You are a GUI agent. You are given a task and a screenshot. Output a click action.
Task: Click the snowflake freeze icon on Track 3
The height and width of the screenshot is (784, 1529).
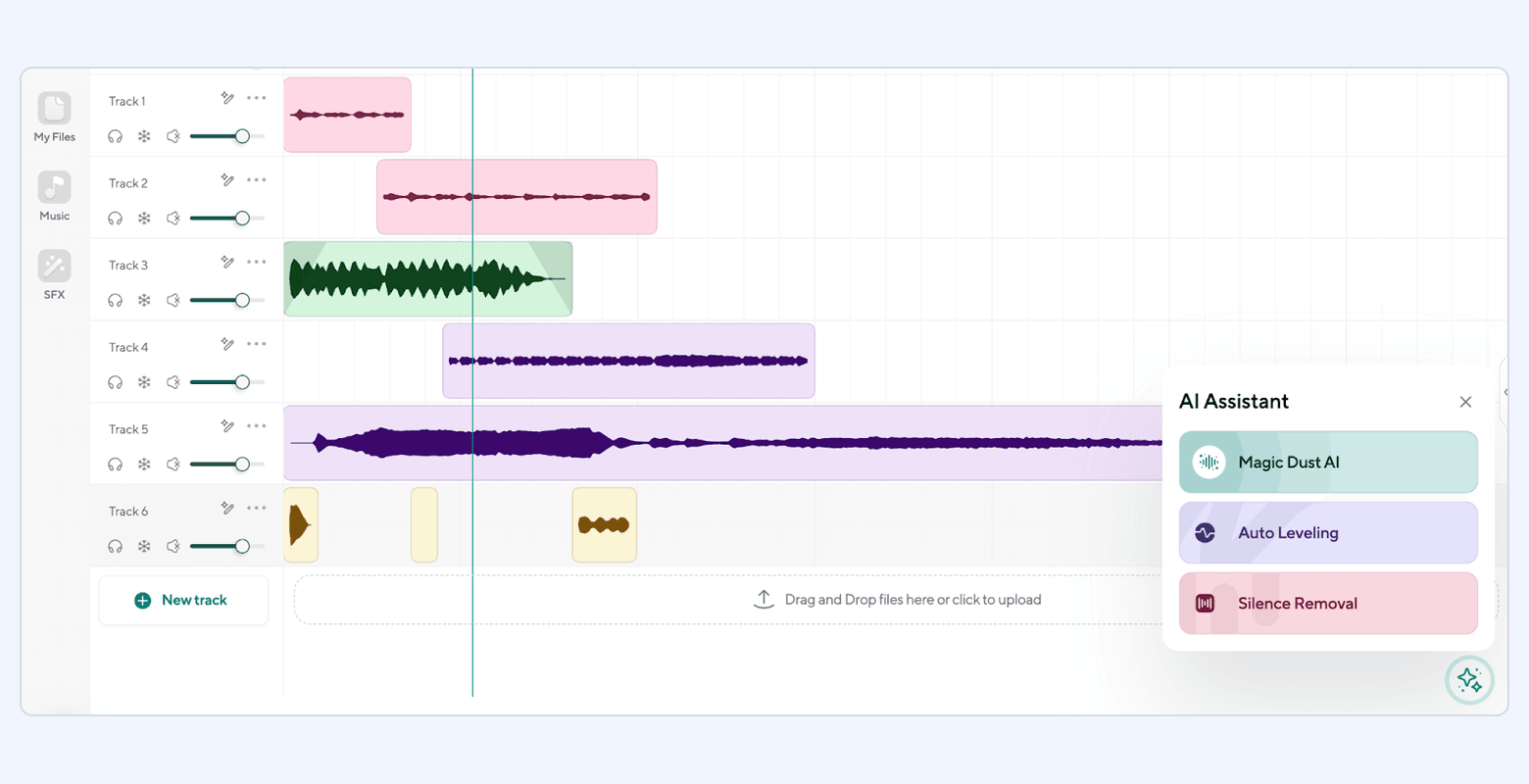[x=144, y=301]
